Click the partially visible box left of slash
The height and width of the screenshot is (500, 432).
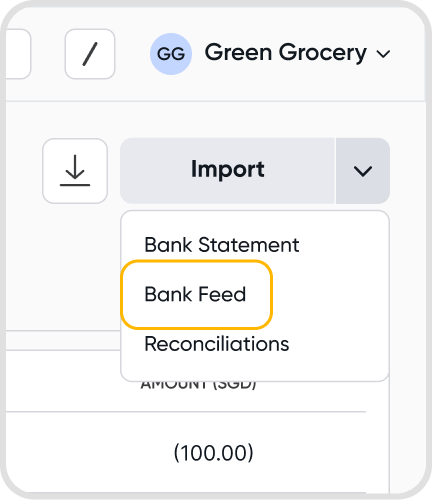coord(18,54)
